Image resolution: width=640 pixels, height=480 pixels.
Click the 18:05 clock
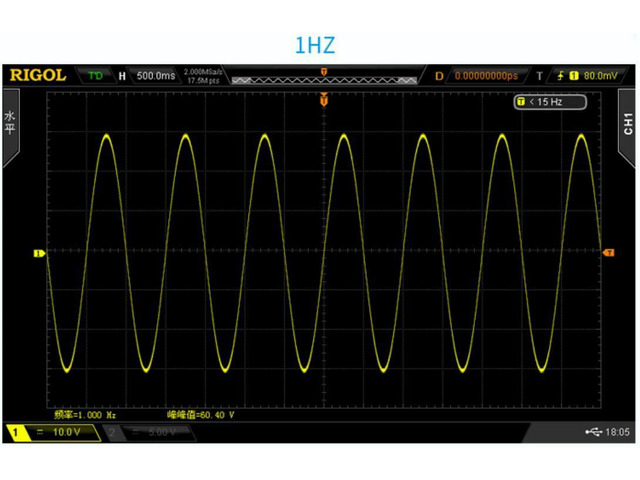tap(617, 432)
